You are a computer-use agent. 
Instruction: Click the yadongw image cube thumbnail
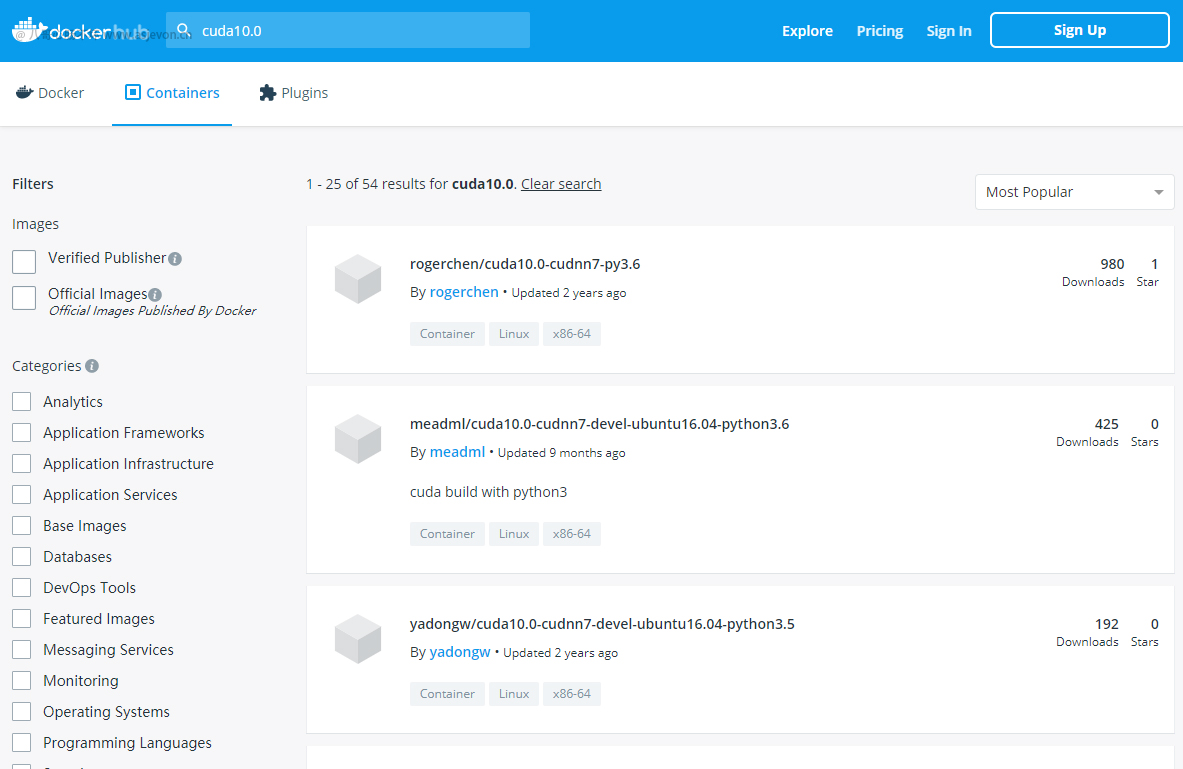coord(358,638)
